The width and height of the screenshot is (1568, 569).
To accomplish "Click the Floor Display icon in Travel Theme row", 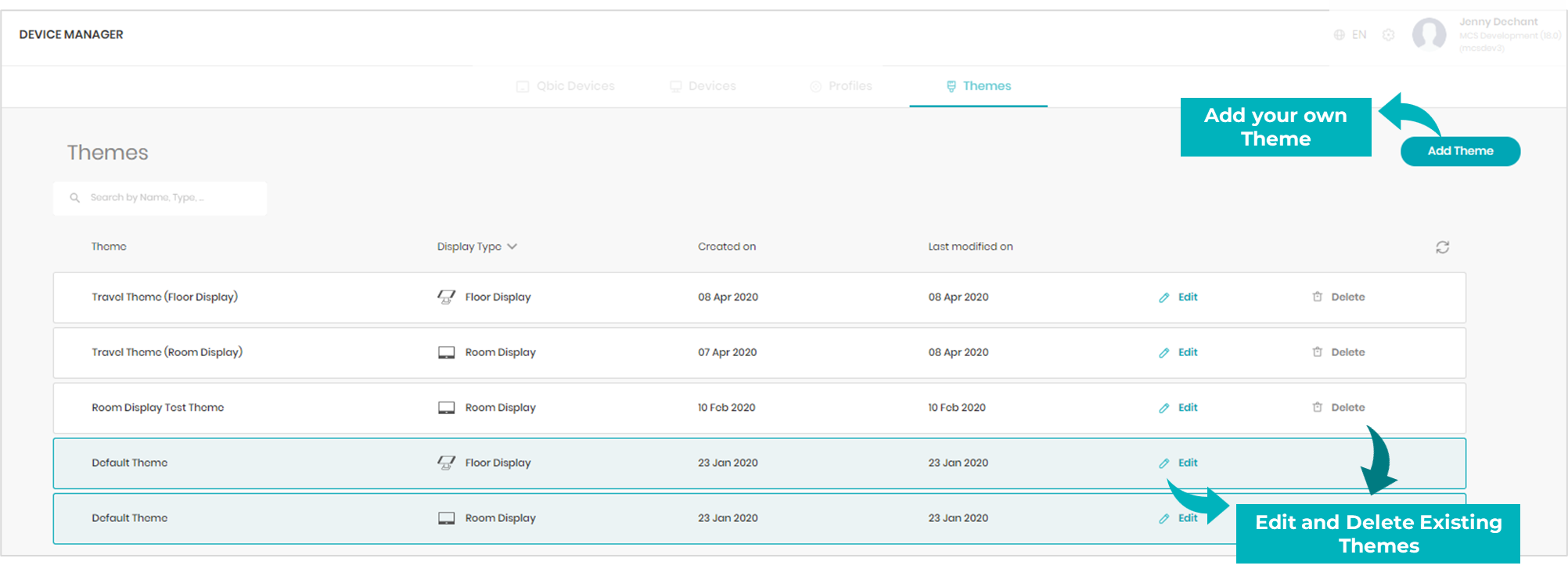I will [446, 297].
